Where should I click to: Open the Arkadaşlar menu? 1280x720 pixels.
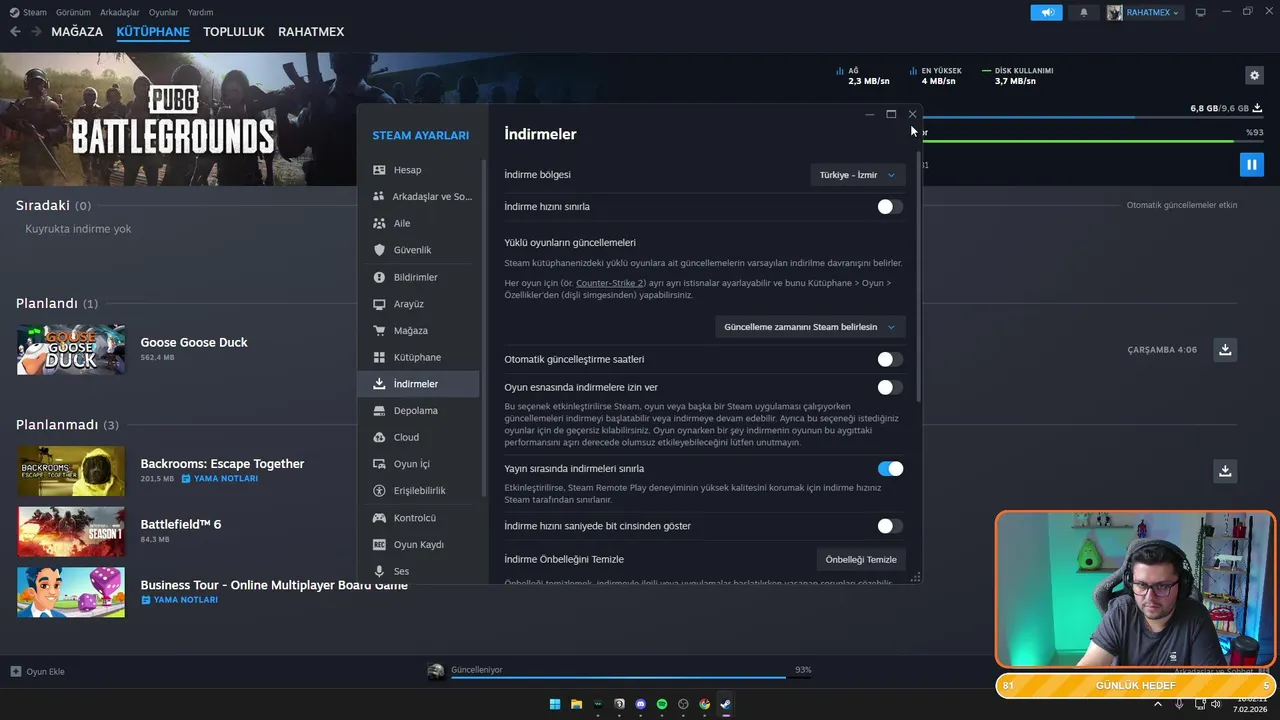tap(120, 12)
